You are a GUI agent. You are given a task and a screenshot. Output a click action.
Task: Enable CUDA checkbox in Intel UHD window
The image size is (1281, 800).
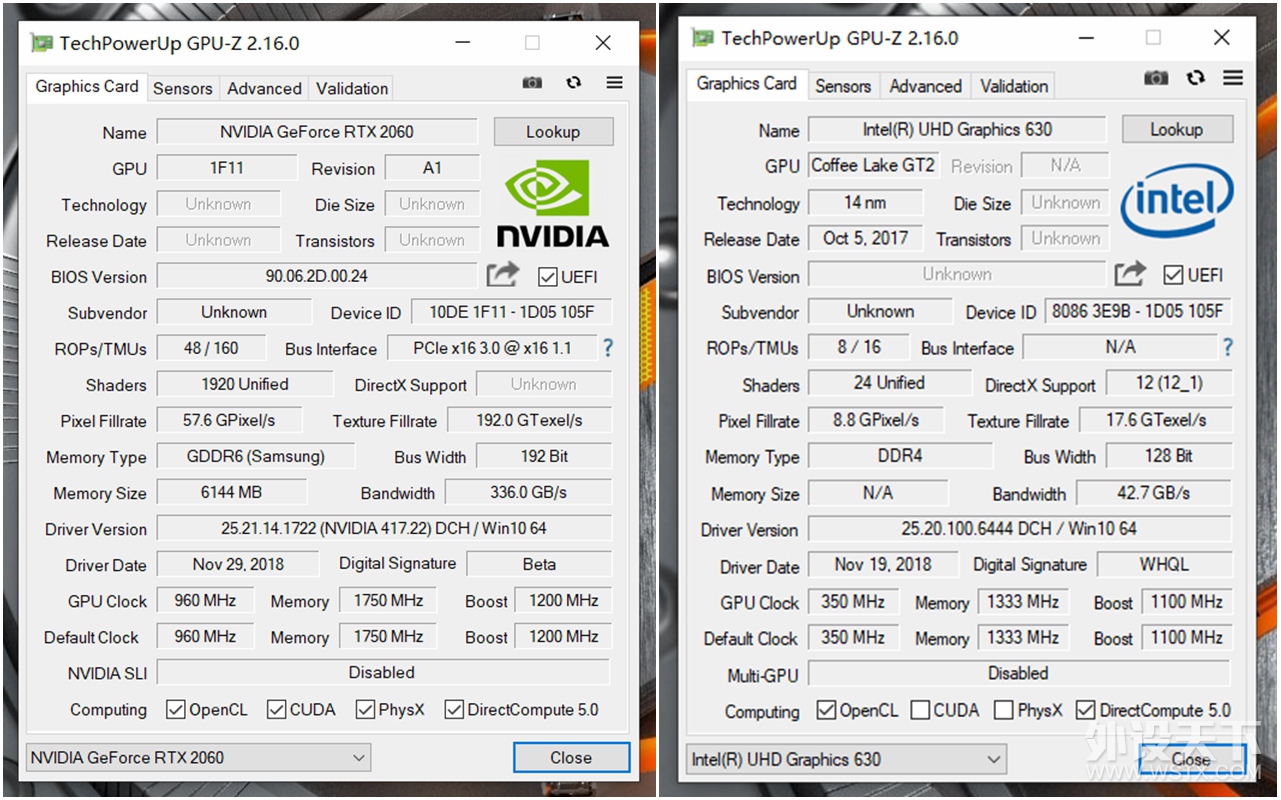point(920,711)
